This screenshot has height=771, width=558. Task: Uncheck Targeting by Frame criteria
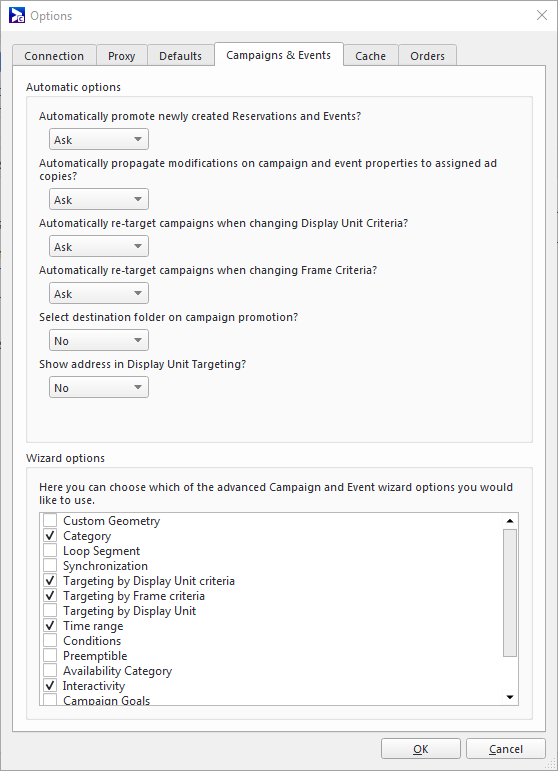click(50, 595)
